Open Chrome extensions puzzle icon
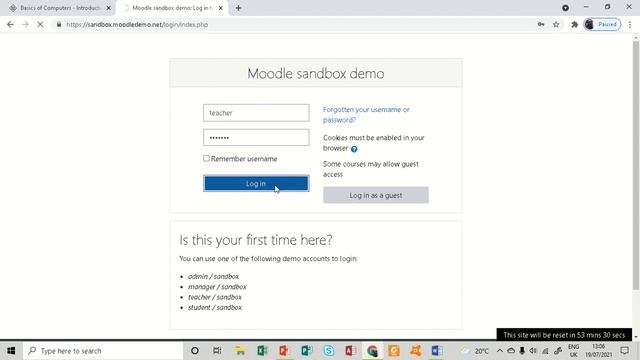This screenshot has width=640, height=360. tap(575, 24)
